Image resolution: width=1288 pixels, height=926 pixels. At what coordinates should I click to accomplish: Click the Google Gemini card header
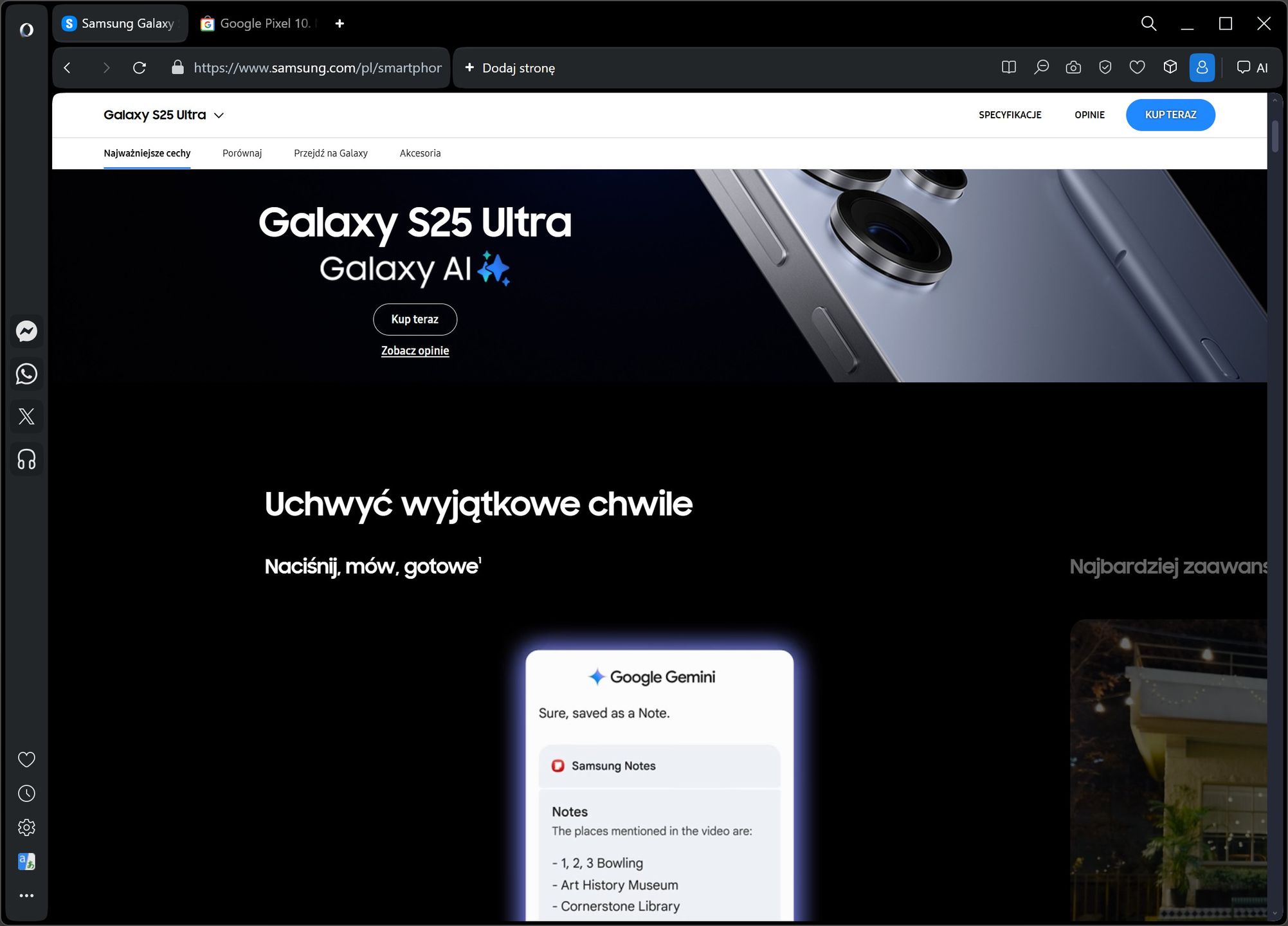(x=651, y=677)
